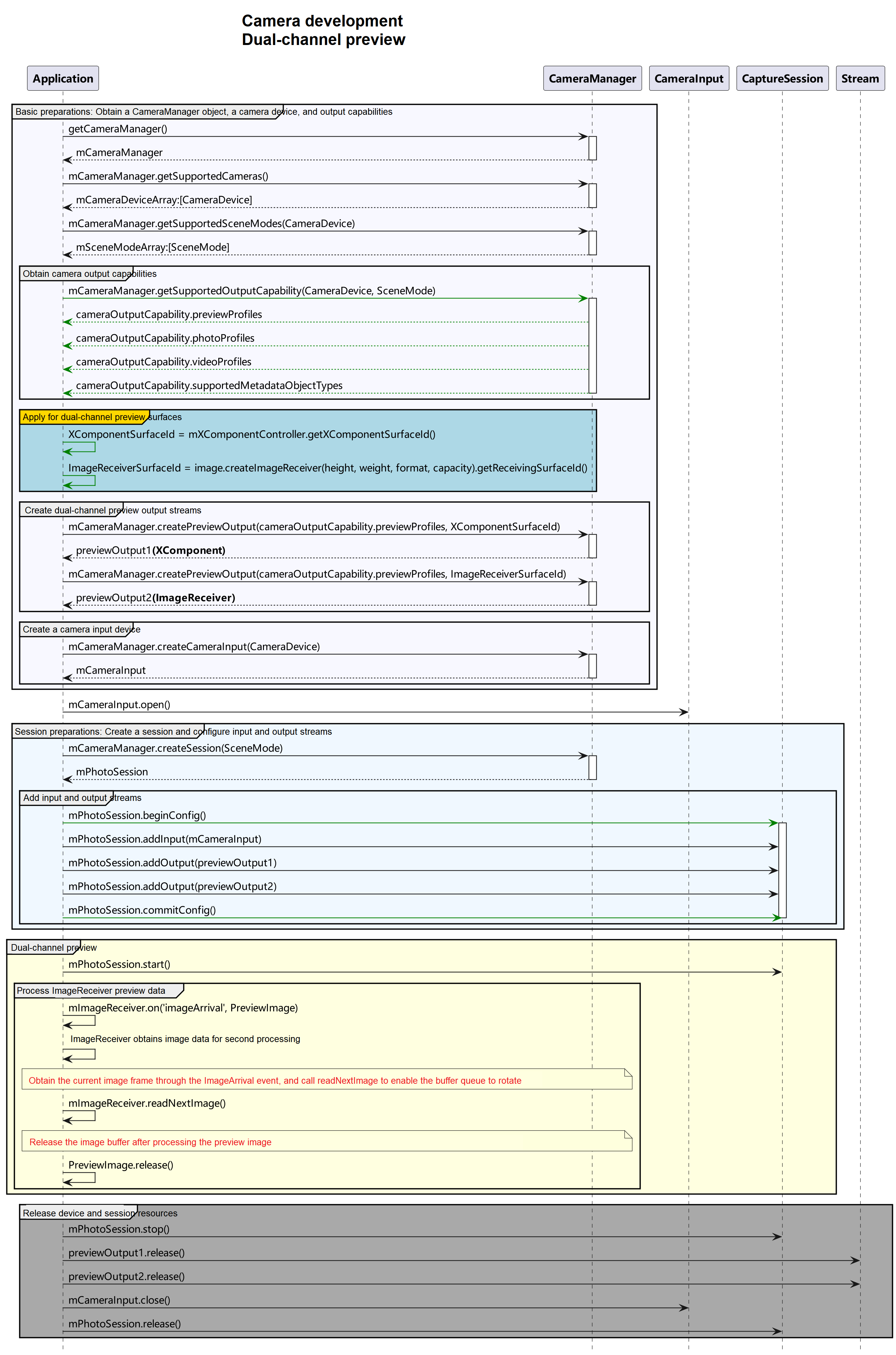The image size is (896, 1355).
Task: Click the PreviewImage.release() message
Action: click(121, 1165)
